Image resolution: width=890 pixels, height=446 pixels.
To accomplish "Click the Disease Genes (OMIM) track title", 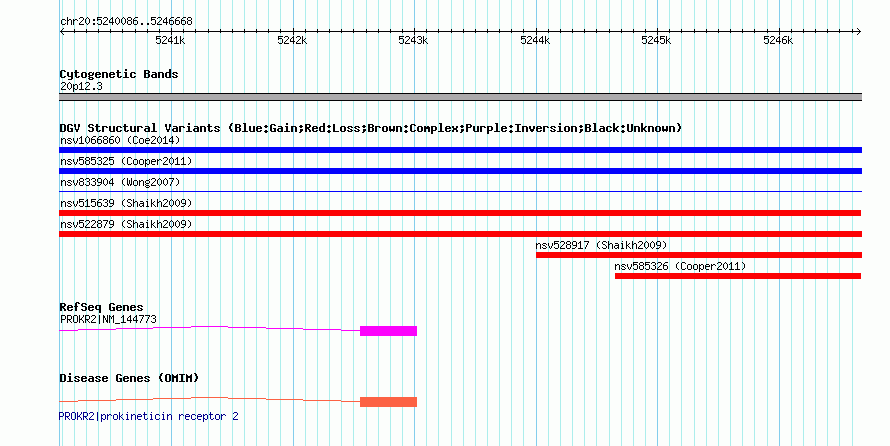I will 129,378.
